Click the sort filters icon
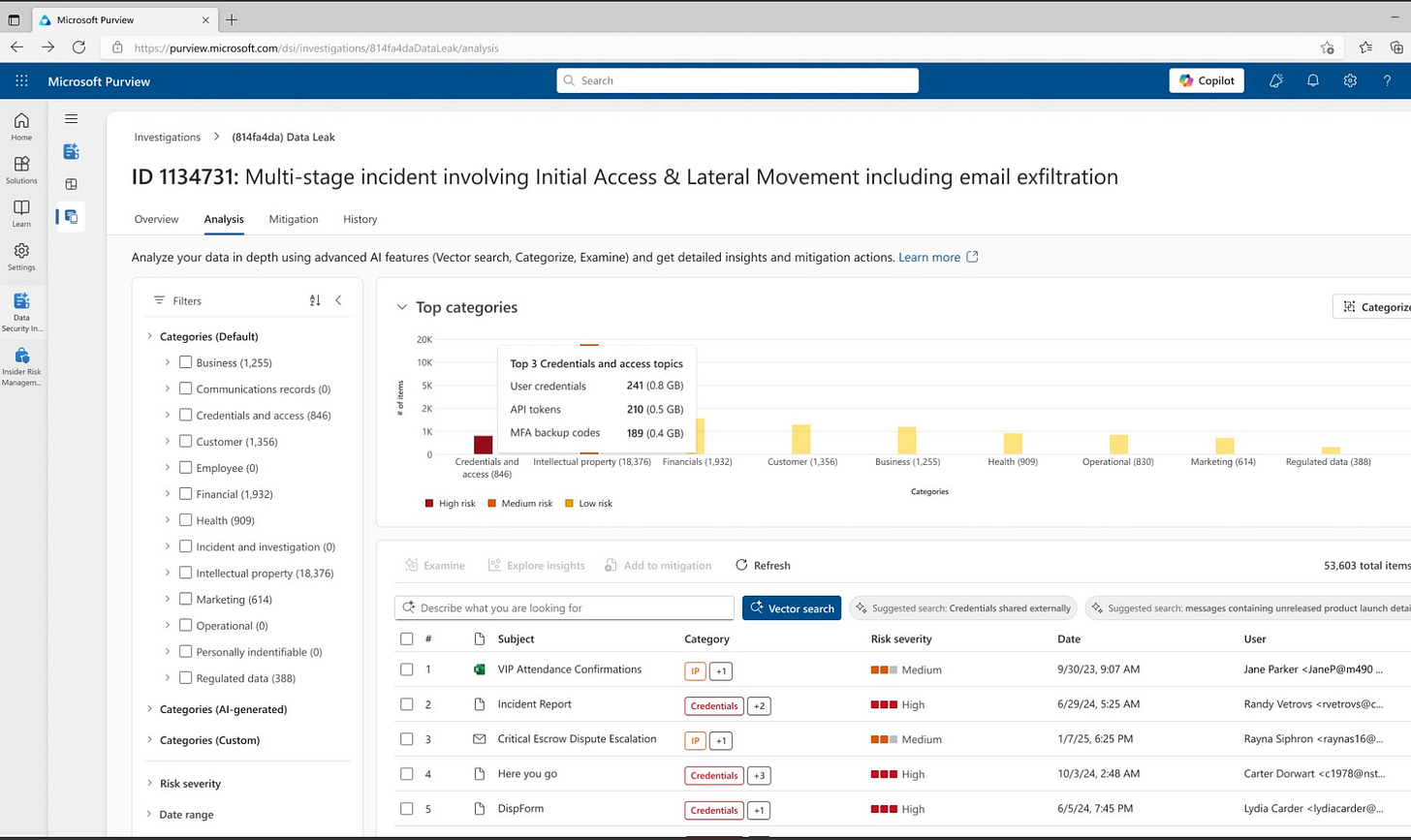This screenshot has height=840, width=1411. tap(315, 300)
